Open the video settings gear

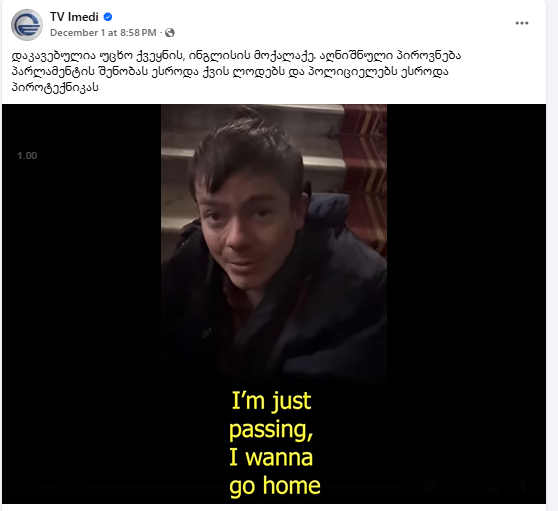click(430, 486)
